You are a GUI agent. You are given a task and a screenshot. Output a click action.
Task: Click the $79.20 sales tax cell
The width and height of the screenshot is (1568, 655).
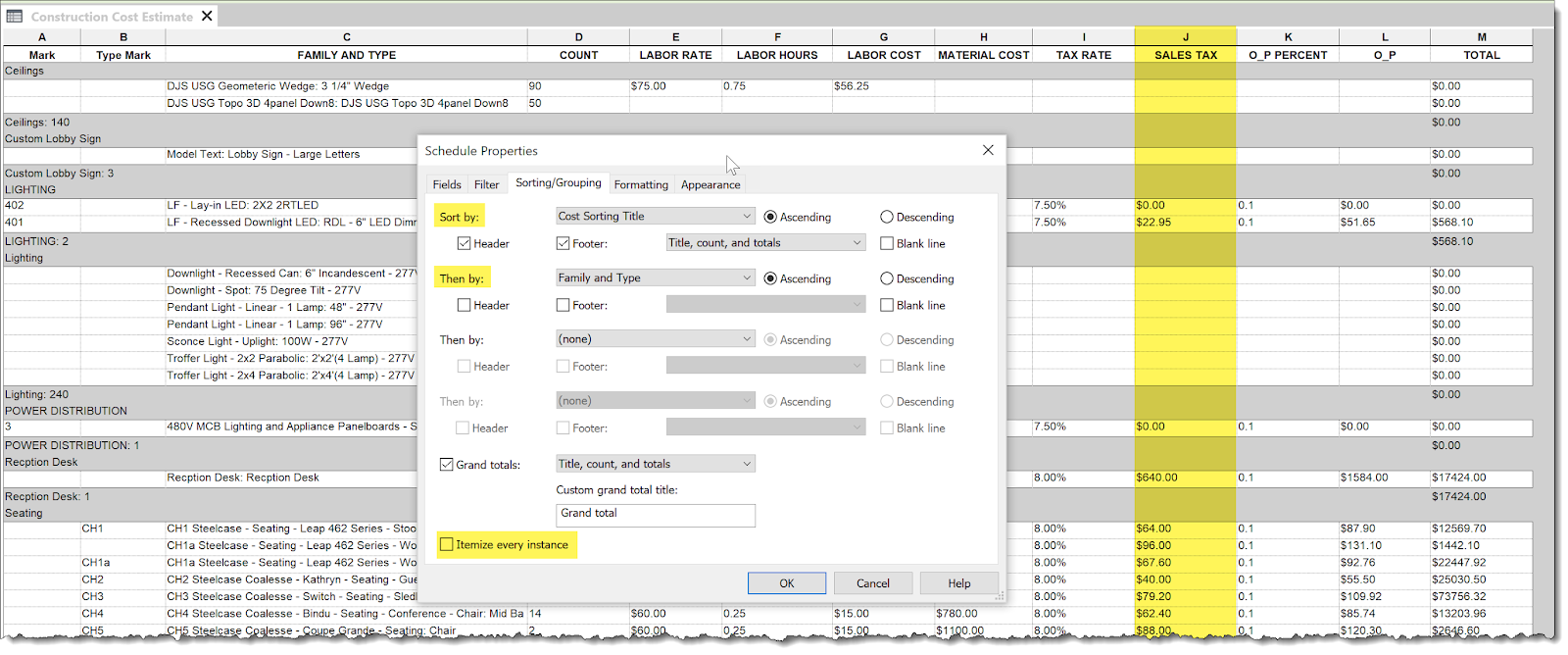click(x=1186, y=596)
